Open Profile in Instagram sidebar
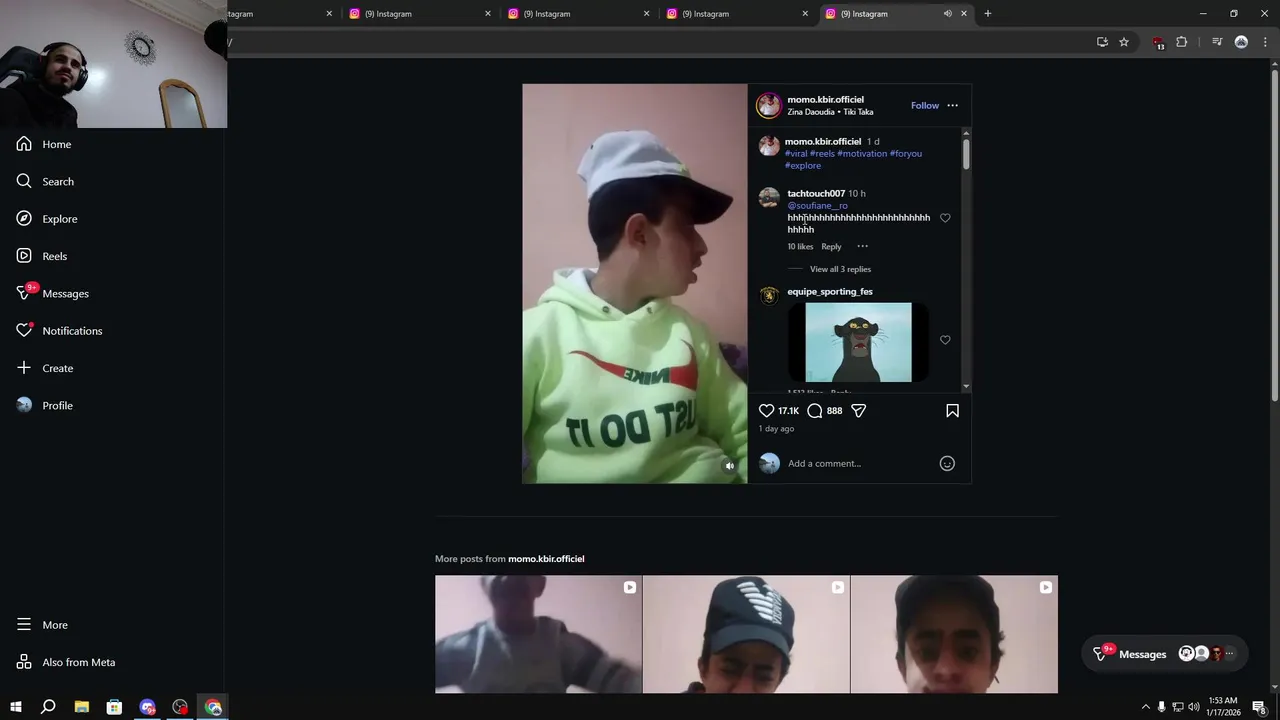The width and height of the screenshot is (1280, 720). click(x=45, y=405)
